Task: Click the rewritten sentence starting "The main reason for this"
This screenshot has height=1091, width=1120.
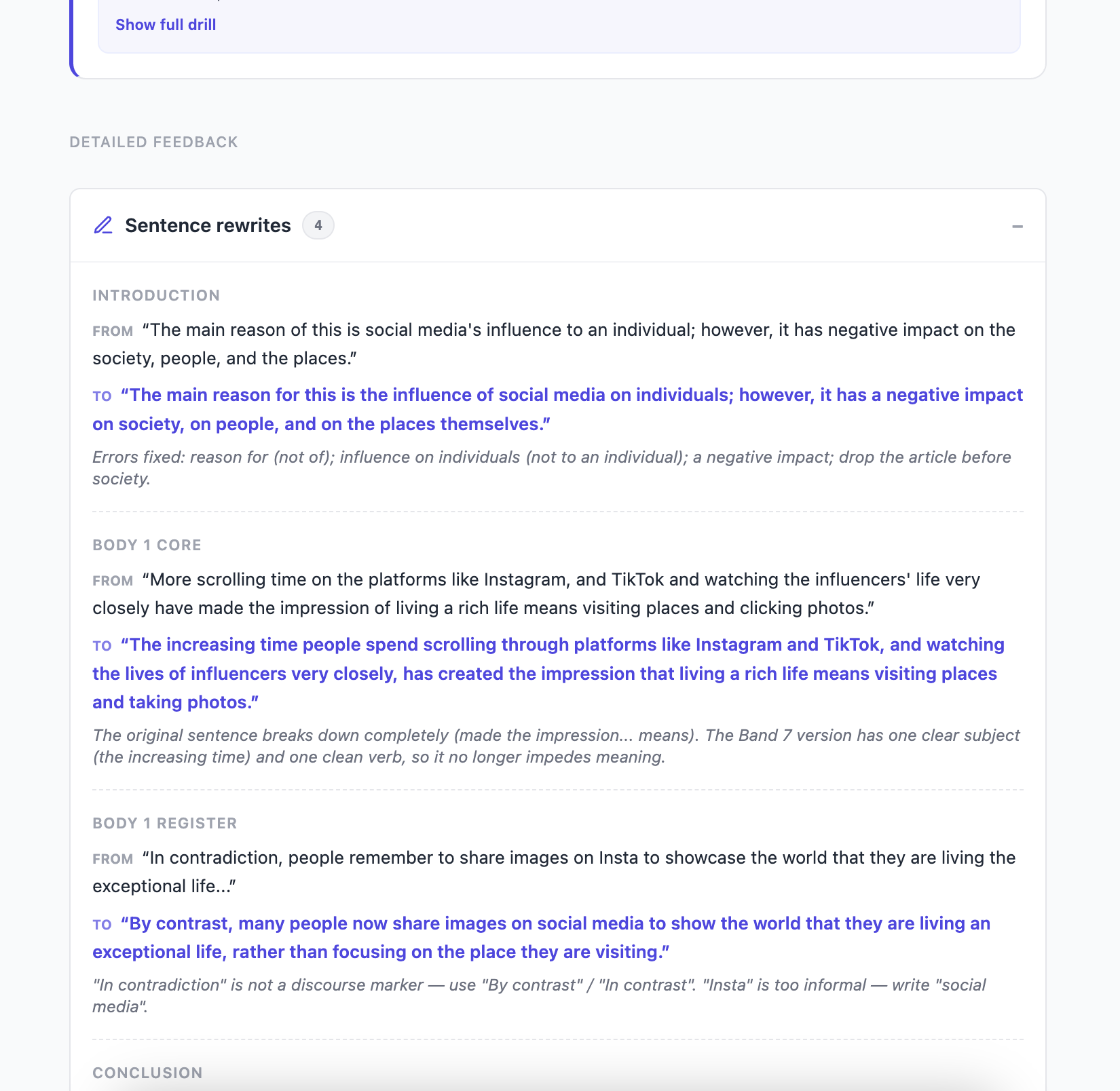Action: [558, 409]
